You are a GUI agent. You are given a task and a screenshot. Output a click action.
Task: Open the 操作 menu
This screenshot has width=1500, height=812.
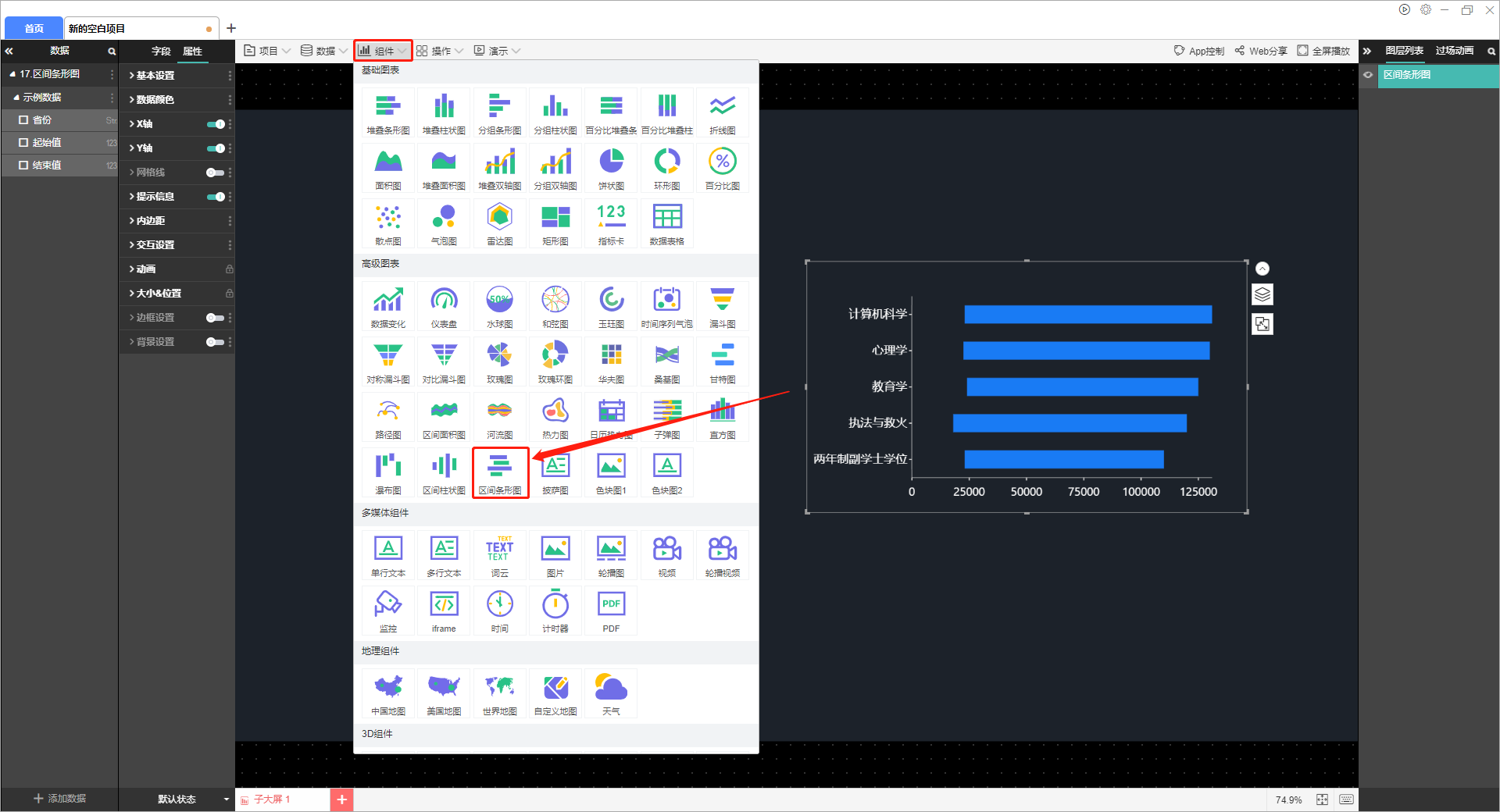point(440,51)
